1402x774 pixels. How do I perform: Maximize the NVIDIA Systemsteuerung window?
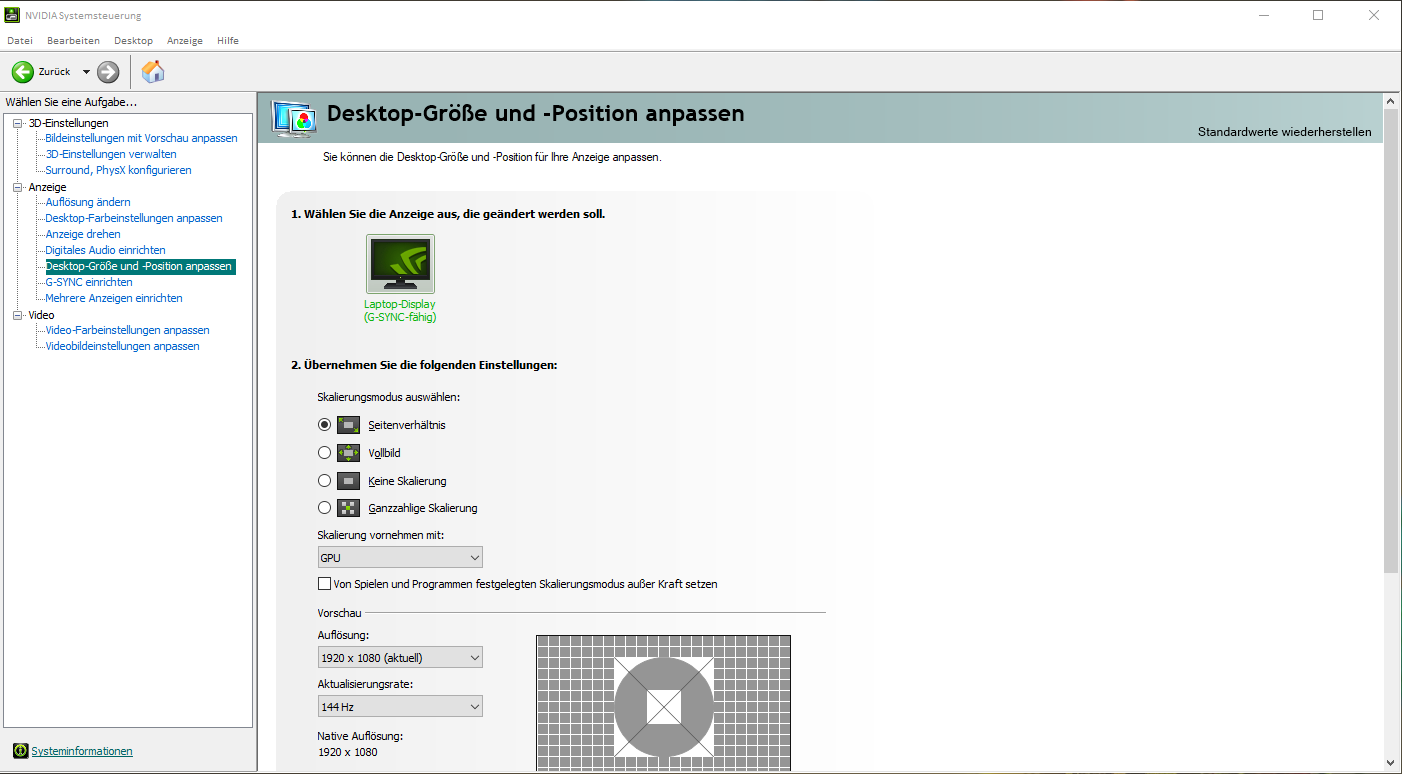coord(1318,15)
